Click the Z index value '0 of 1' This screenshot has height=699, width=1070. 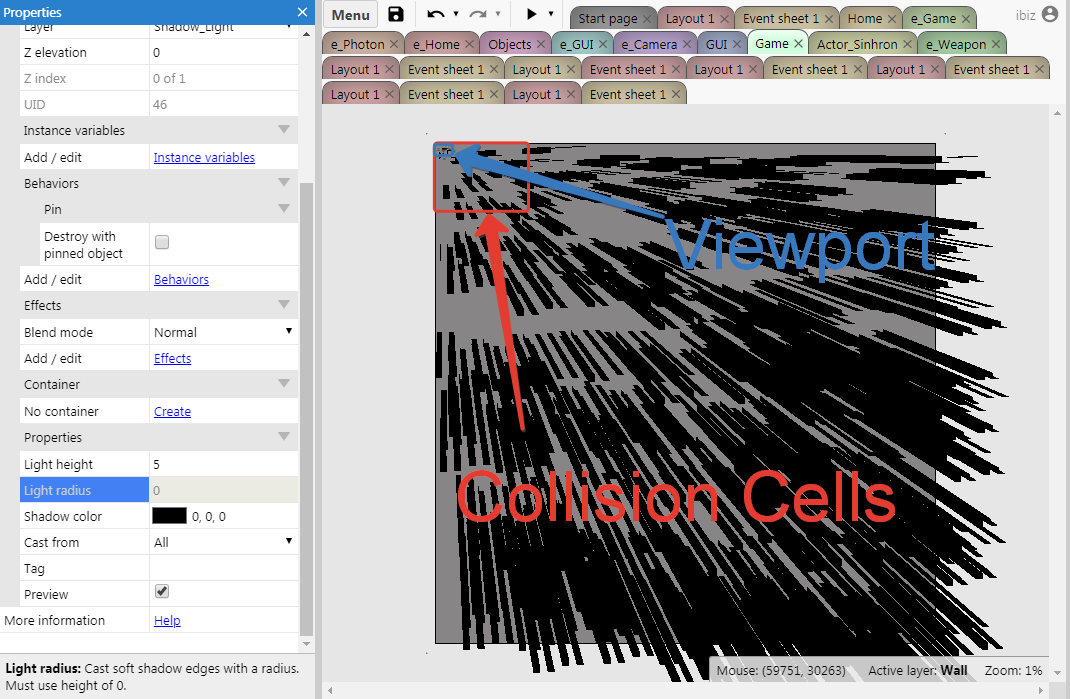click(169, 79)
